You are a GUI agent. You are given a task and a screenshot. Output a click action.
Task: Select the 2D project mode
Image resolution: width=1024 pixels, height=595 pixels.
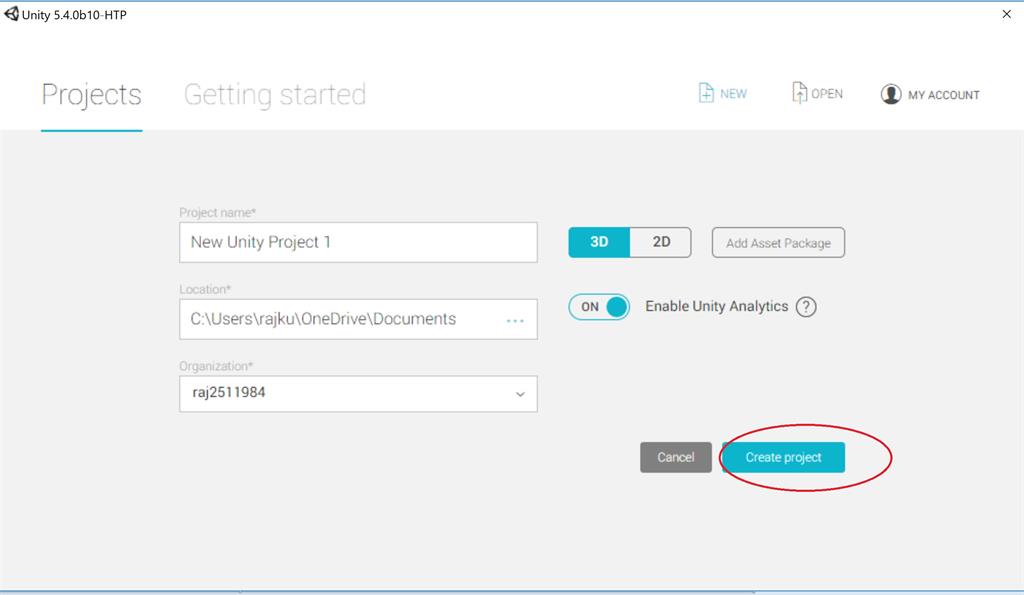pos(661,242)
